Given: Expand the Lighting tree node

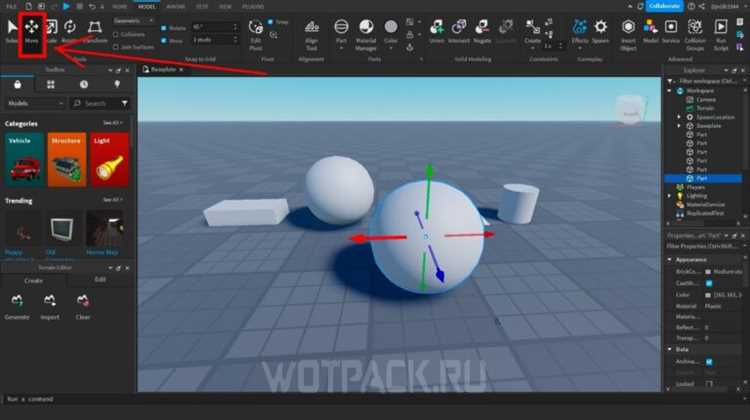Looking at the screenshot, I should (x=670, y=196).
